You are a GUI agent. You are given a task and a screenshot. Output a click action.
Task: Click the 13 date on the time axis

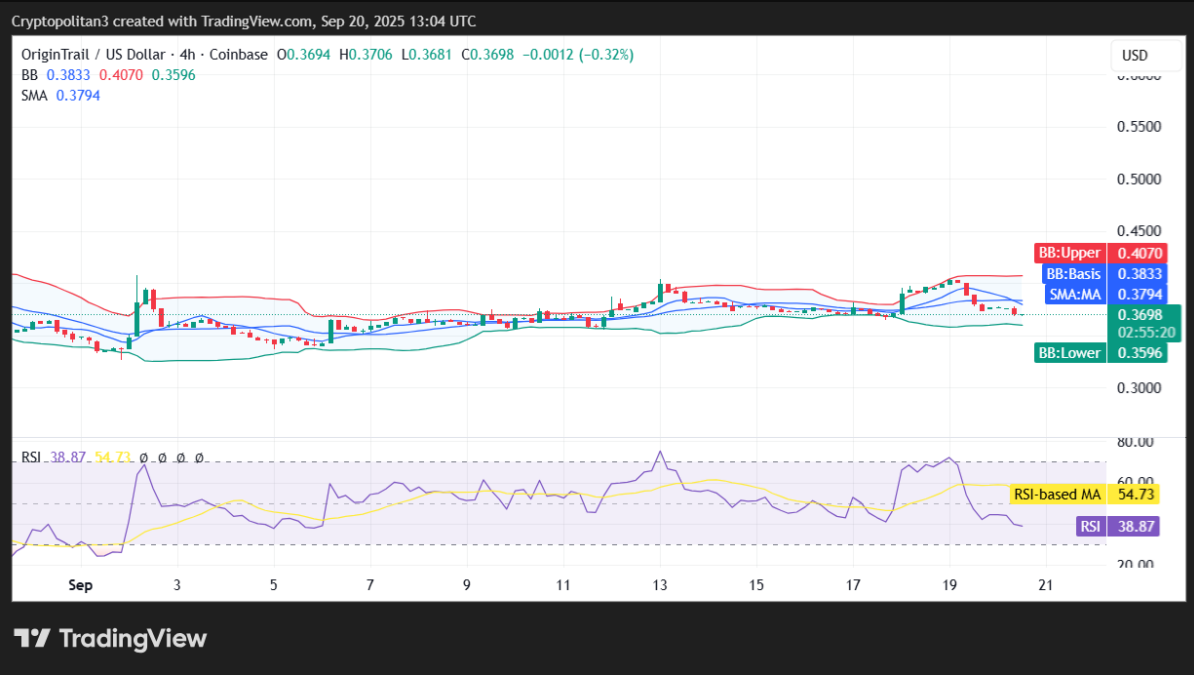tap(660, 585)
